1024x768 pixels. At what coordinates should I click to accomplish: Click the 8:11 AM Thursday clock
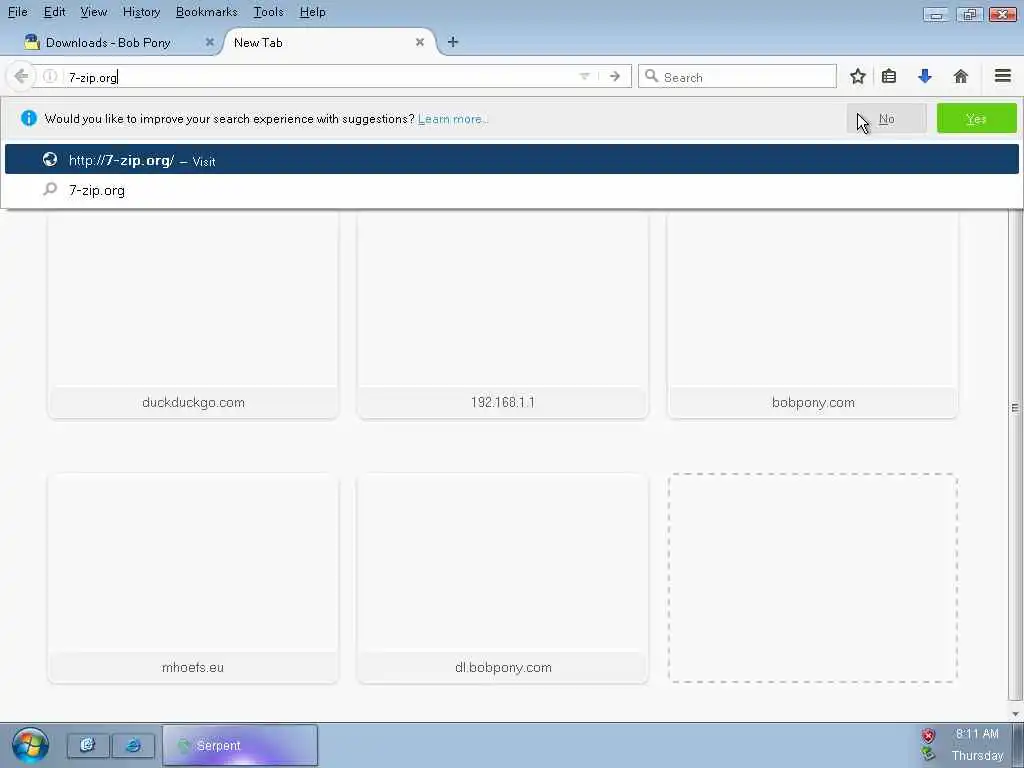(x=977, y=744)
